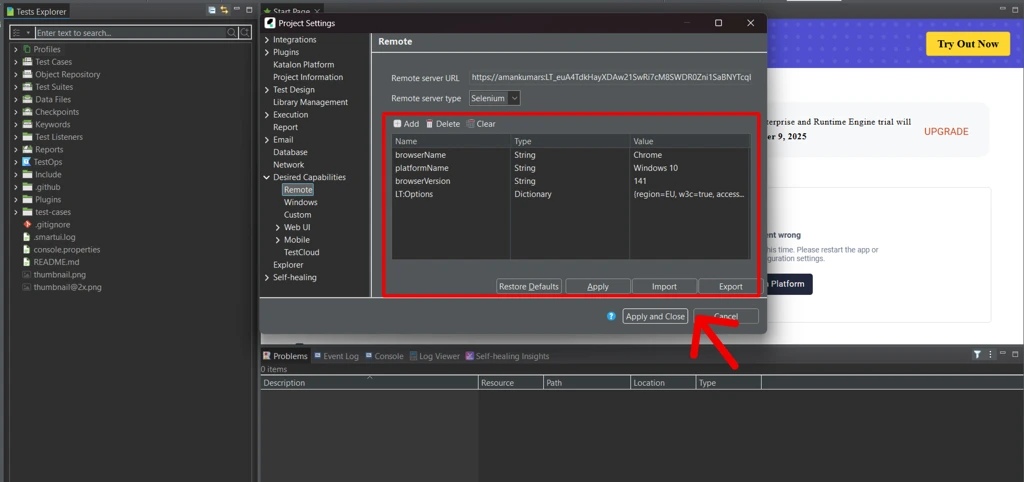Image resolution: width=1024 pixels, height=482 pixels.
Task: Click the Remote server URL field
Action: click(x=611, y=77)
